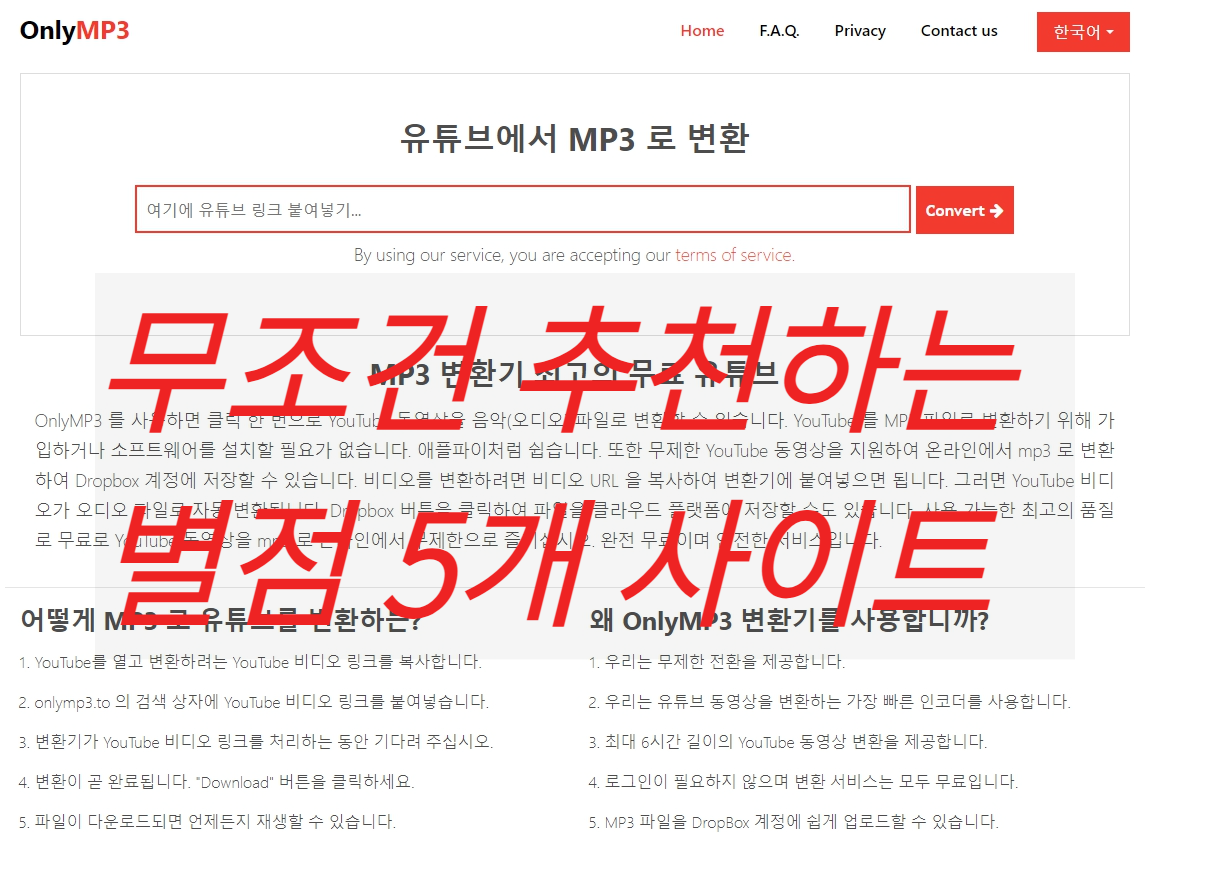
Task: Click the OnlyMP3 logo
Action: [x=73, y=30]
